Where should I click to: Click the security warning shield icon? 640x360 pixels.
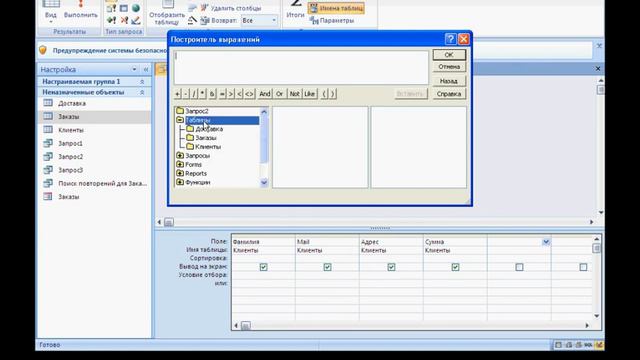[x=43, y=50]
